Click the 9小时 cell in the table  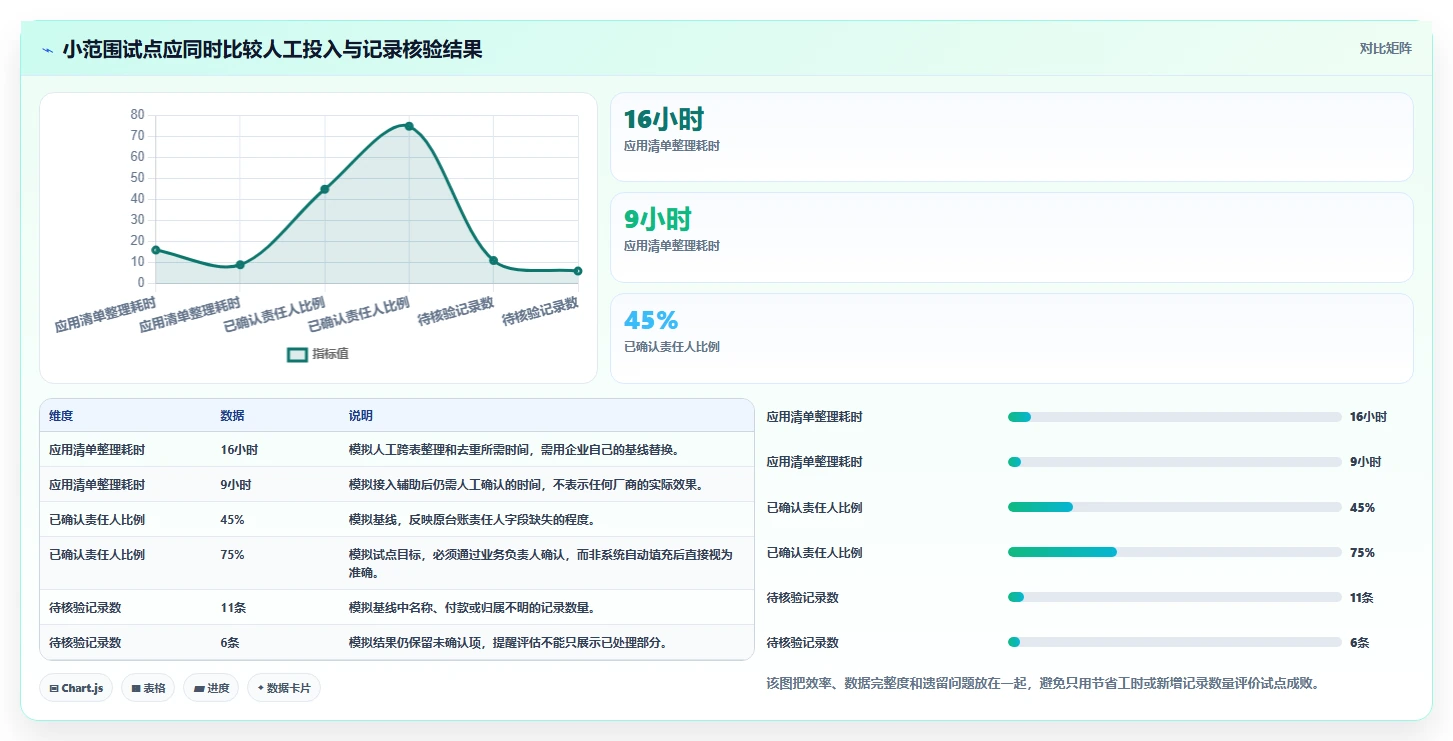[x=236, y=485]
